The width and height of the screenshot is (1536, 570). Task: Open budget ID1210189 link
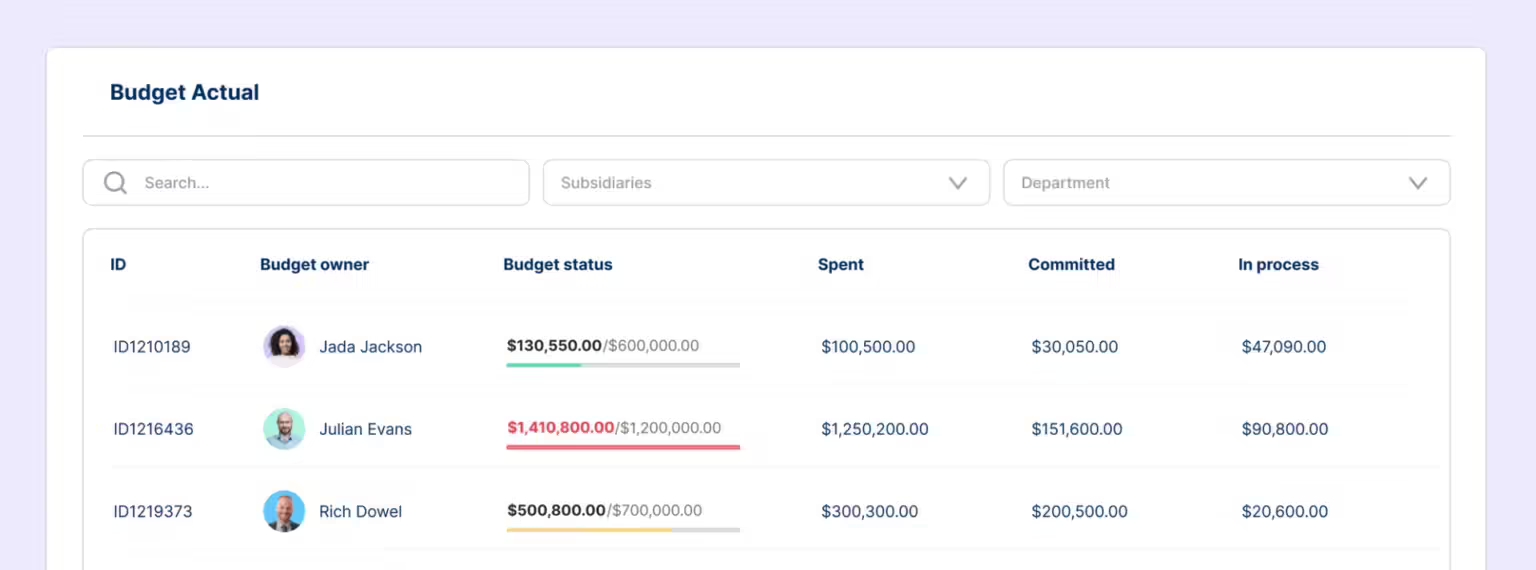point(152,347)
